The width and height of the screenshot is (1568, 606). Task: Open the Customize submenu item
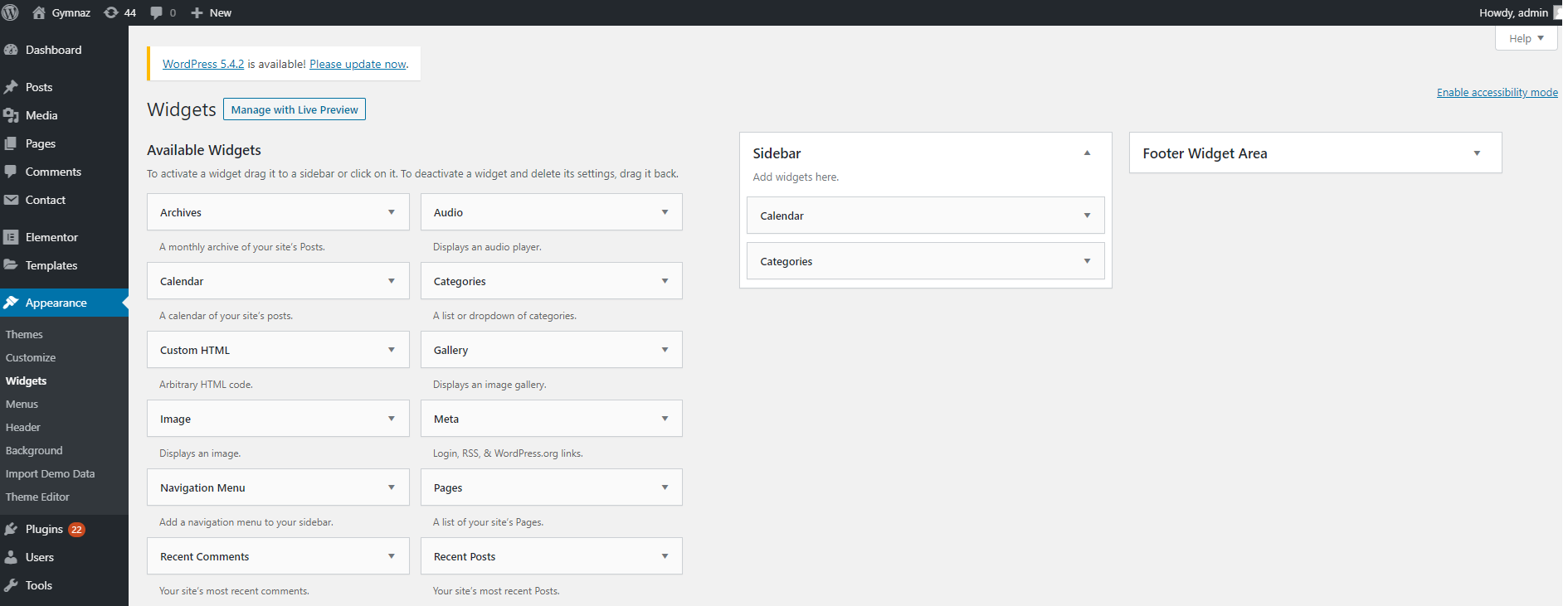pos(31,357)
